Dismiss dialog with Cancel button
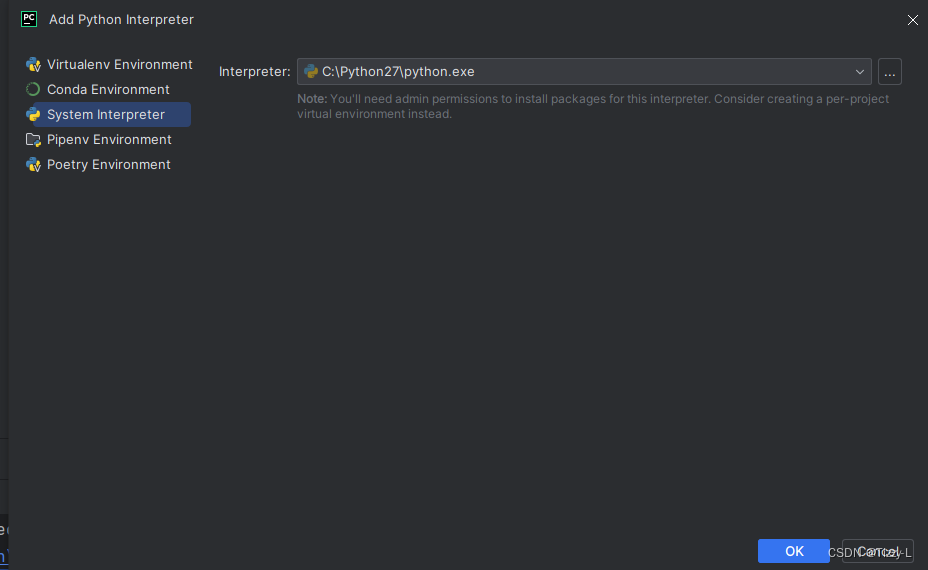 [x=878, y=551]
